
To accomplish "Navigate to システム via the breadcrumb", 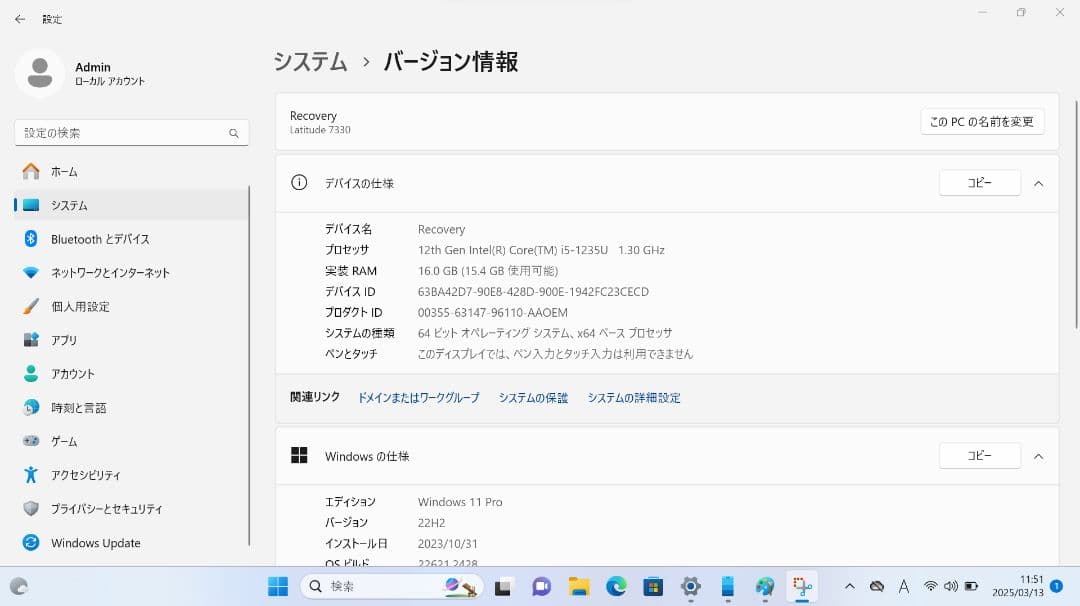I will click(x=309, y=61).
